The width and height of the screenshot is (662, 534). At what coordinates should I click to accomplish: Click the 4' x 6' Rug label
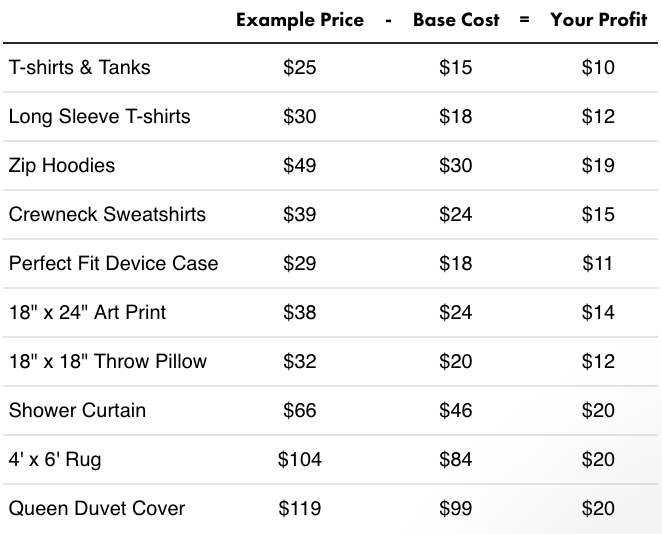pos(55,459)
